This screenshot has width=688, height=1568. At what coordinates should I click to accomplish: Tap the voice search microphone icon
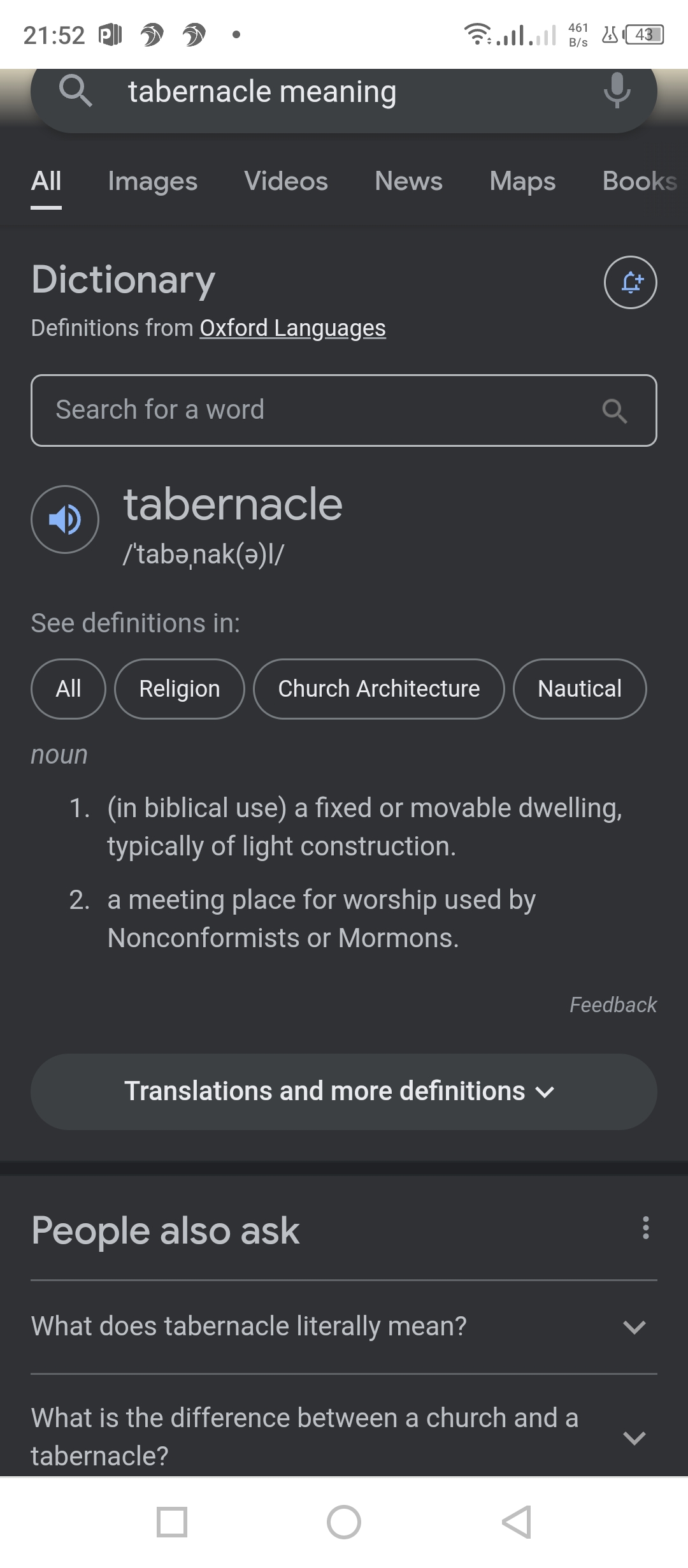[617, 91]
